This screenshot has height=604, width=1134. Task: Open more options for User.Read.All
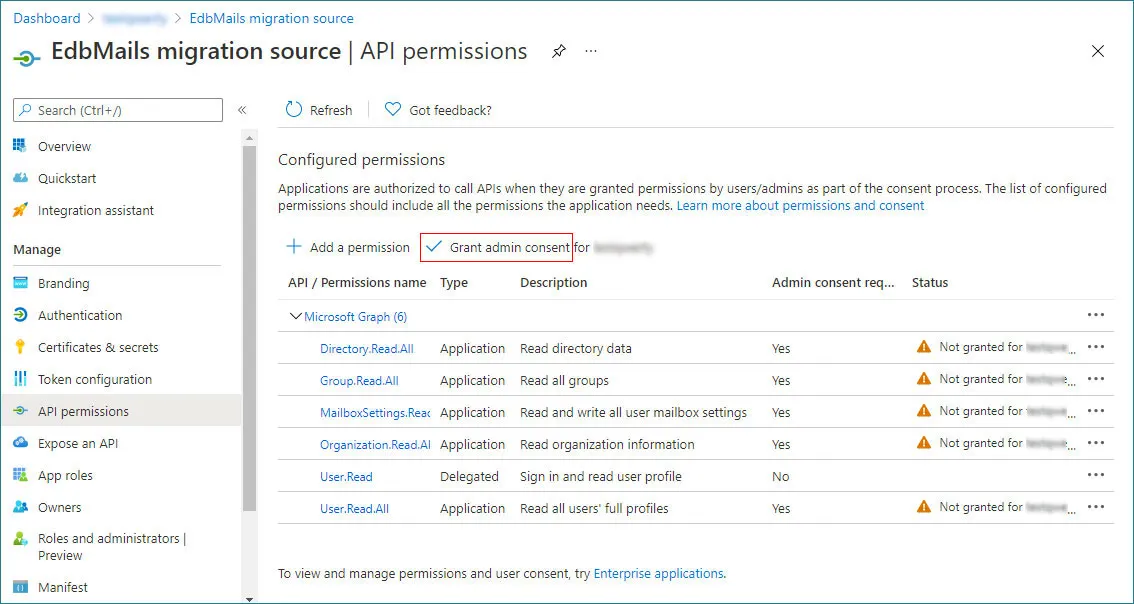(1096, 506)
